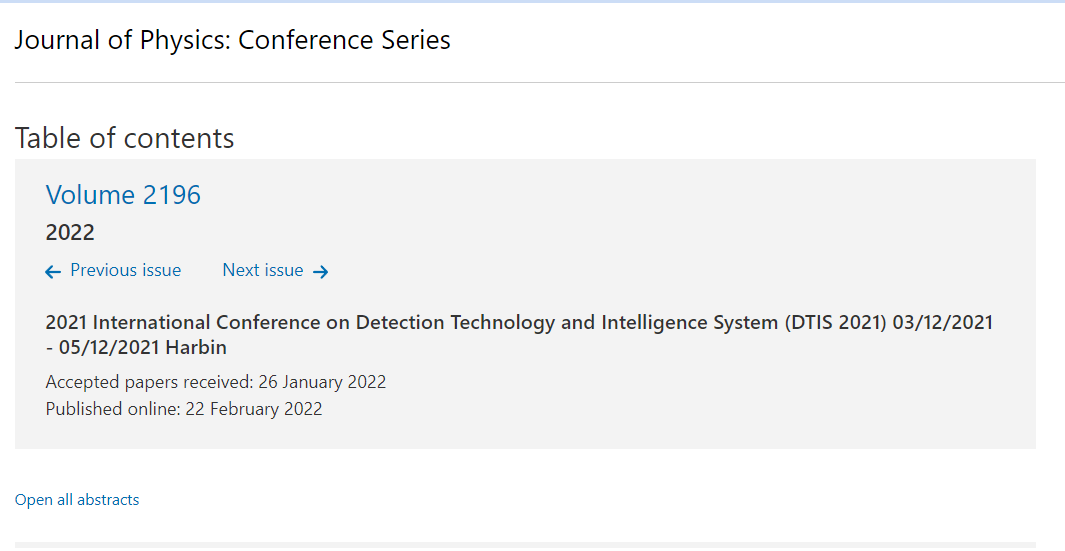Click the Published online label

pyautogui.click(x=113, y=409)
